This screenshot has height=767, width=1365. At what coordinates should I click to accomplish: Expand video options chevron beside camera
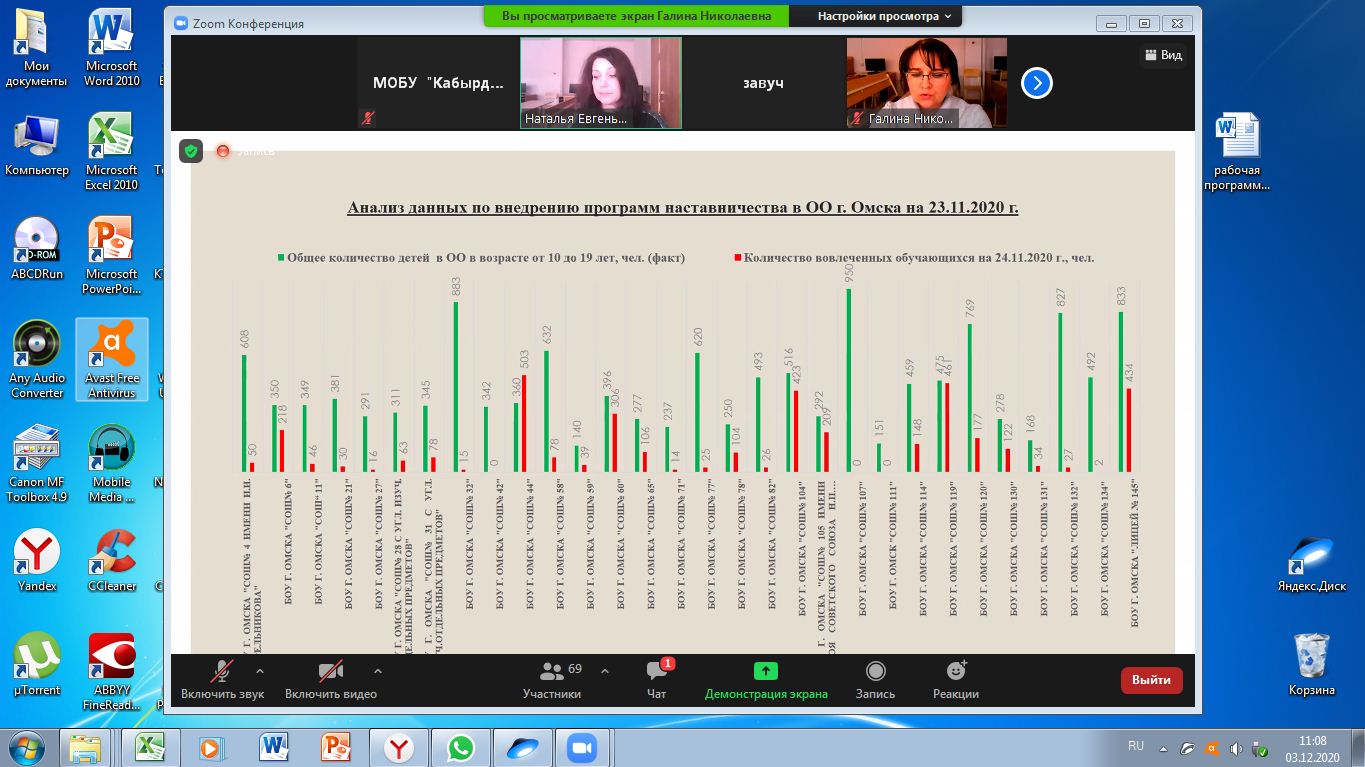[377, 671]
